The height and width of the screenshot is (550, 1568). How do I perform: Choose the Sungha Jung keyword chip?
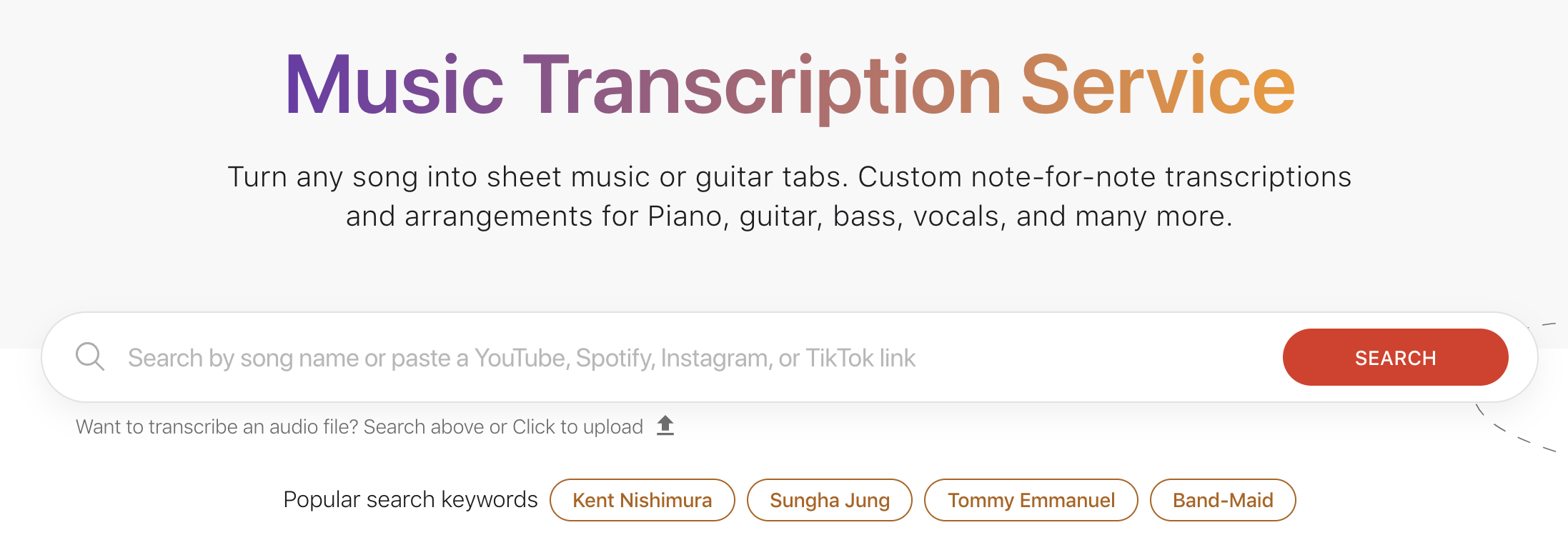[x=829, y=500]
